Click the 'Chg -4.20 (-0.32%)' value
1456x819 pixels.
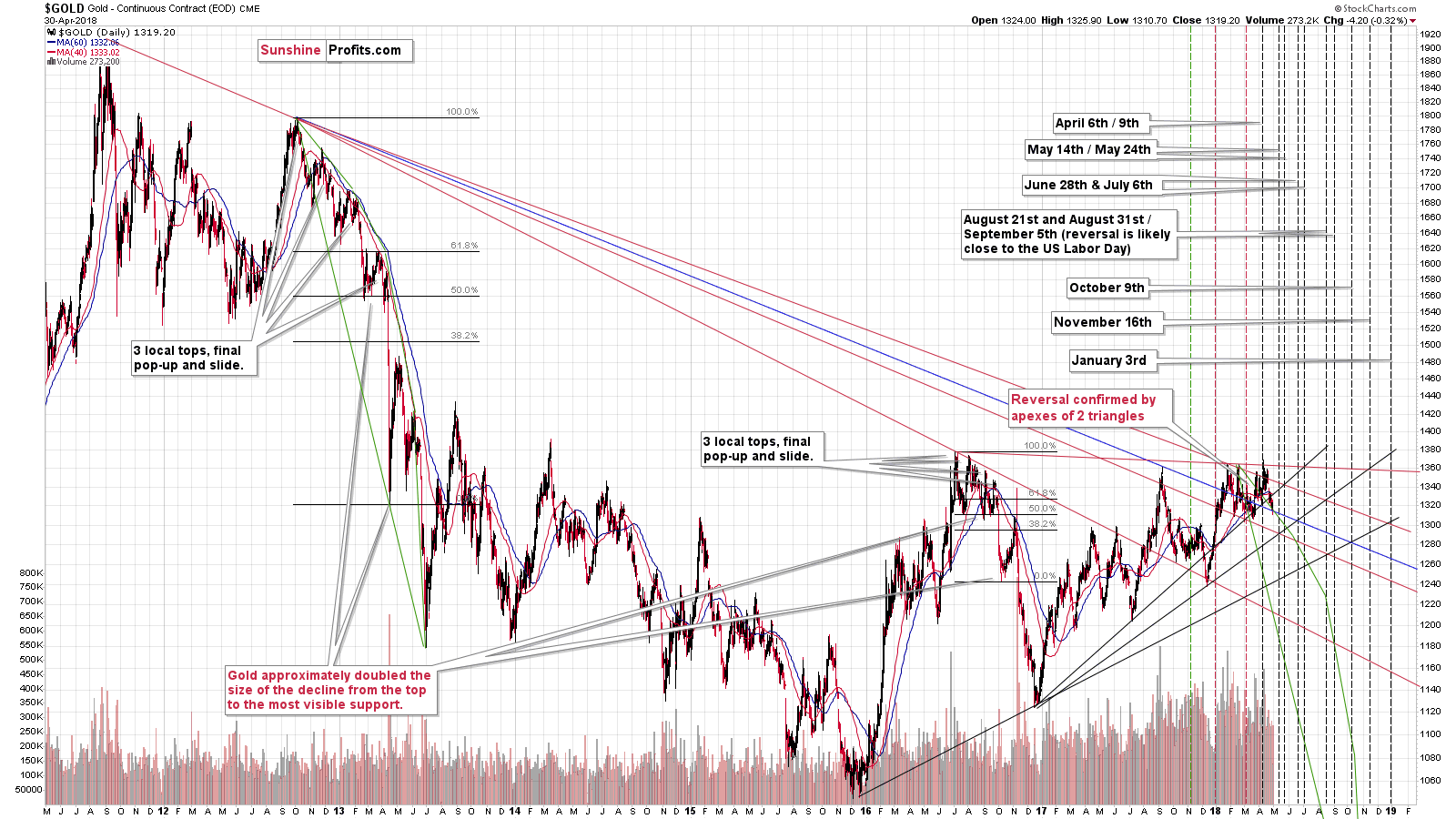(x=1365, y=20)
